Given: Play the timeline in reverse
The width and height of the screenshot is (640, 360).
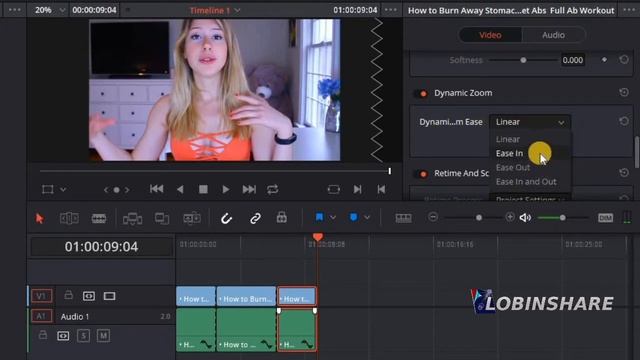Looking at the screenshot, I should [180, 189].
